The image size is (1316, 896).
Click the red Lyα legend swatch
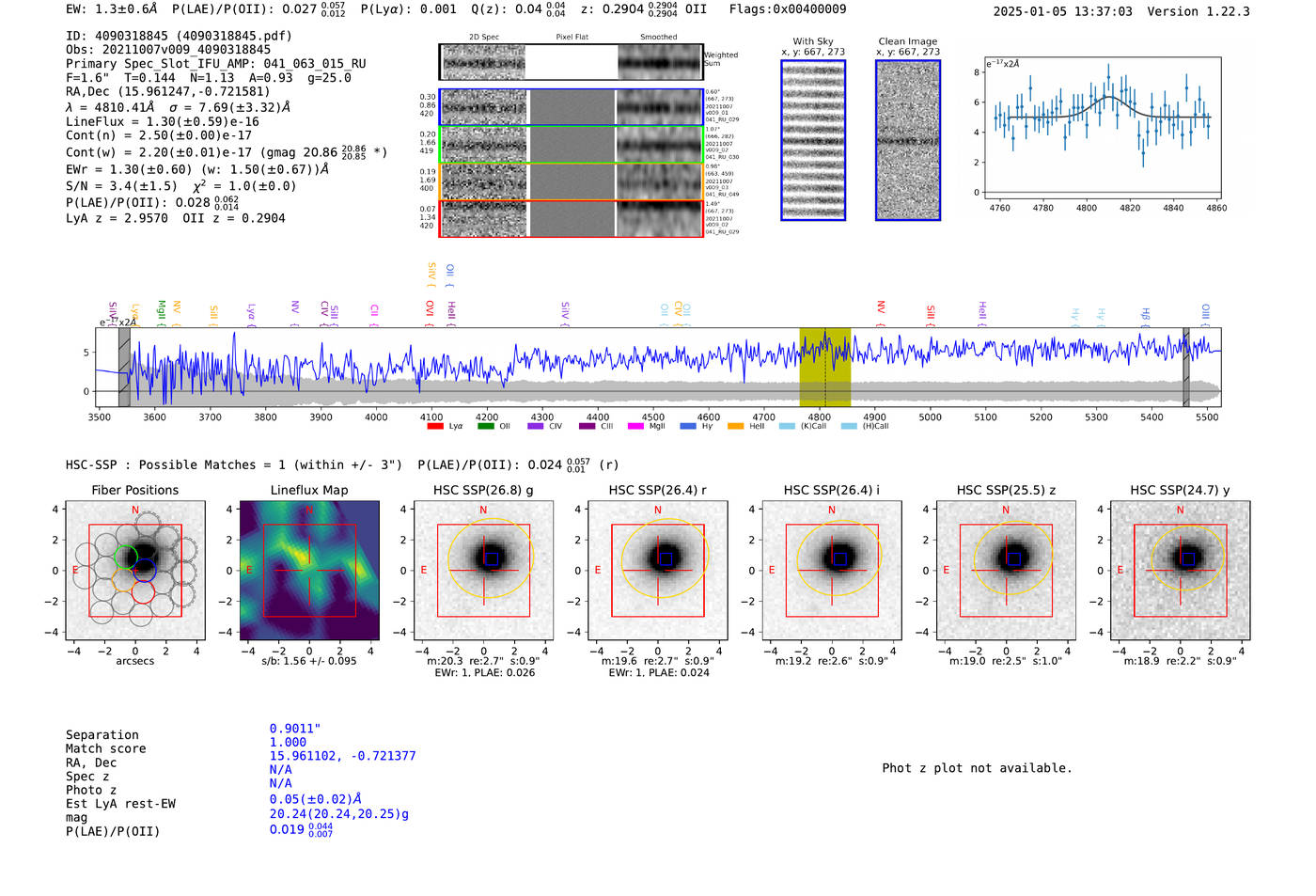coord(435,426)
